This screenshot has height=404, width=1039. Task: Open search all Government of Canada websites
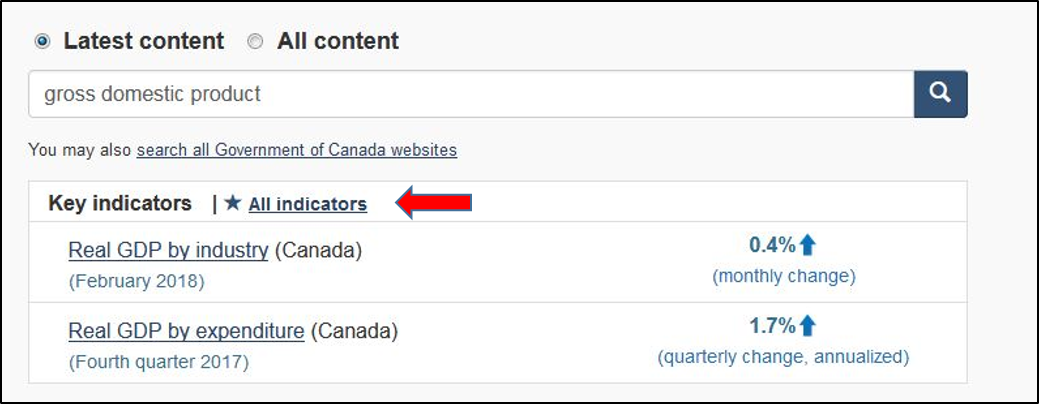296,150
